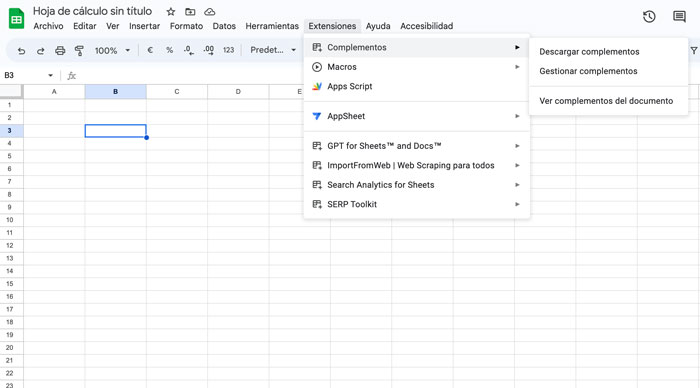The image size is (700, 388).
Task: Open ImportFromWeb add-on submenu
Action: (x=417, y=165)
